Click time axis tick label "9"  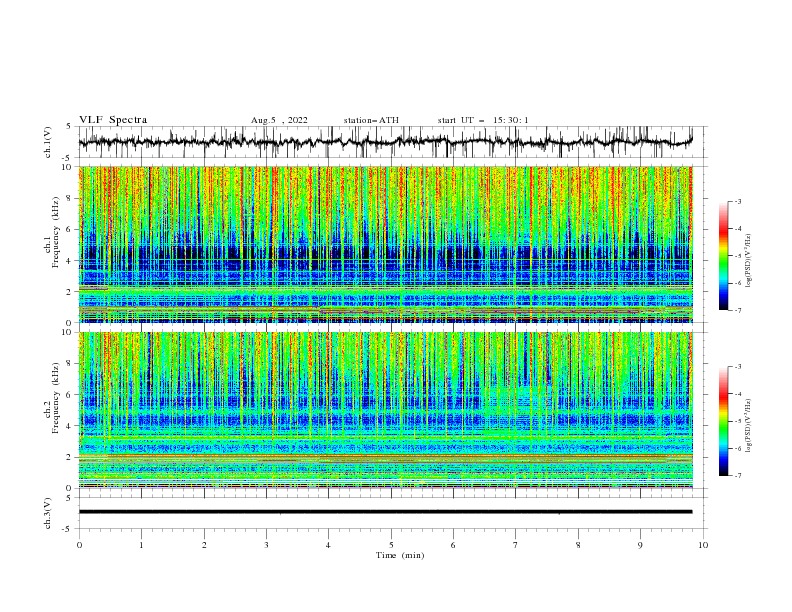640,545
